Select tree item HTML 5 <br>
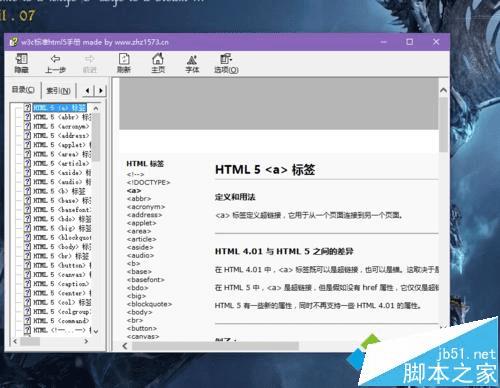500x388 pixels. pyautogui.click(x=61, y=256)
